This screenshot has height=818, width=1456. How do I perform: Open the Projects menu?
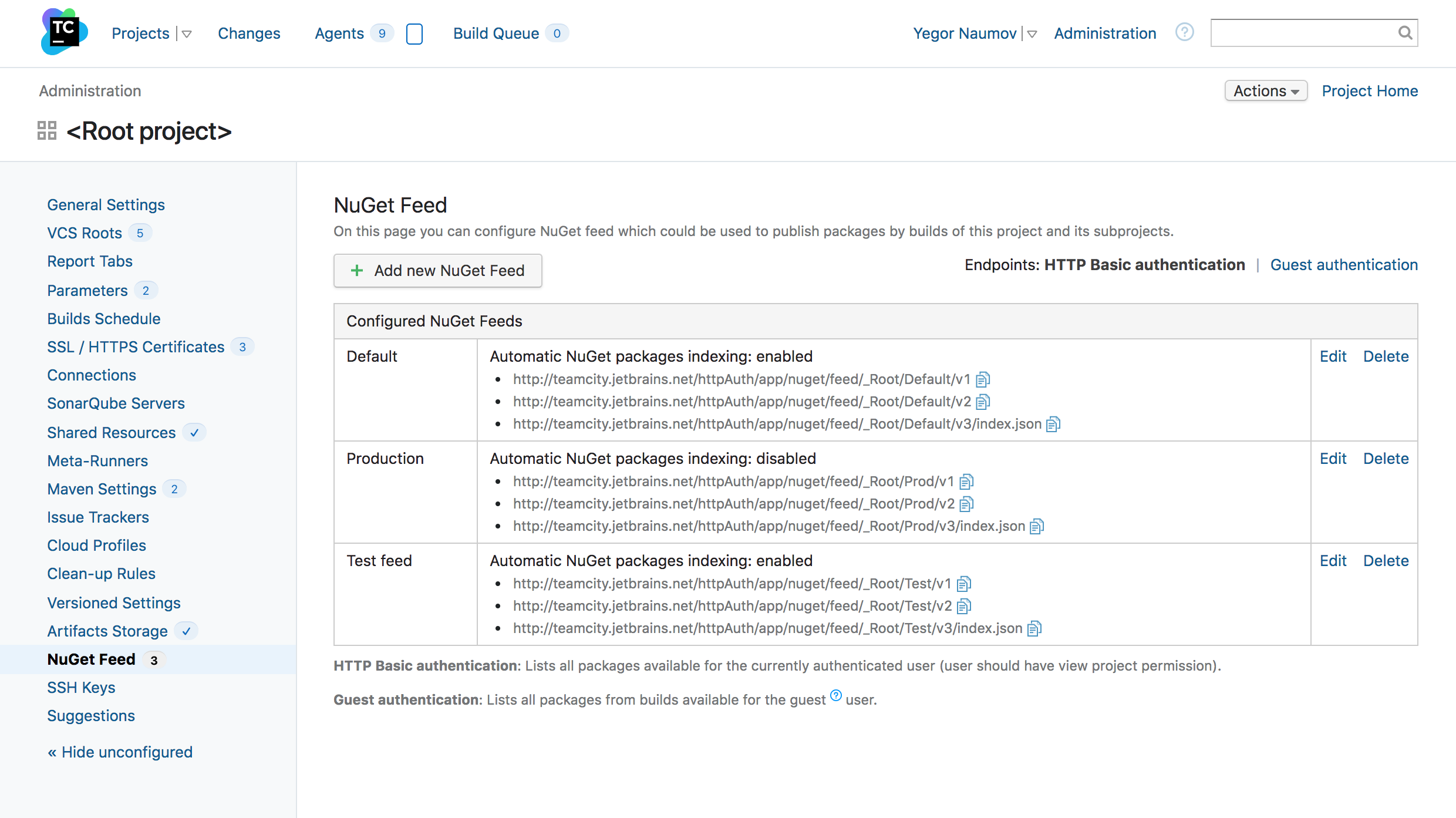coord(140,33)
